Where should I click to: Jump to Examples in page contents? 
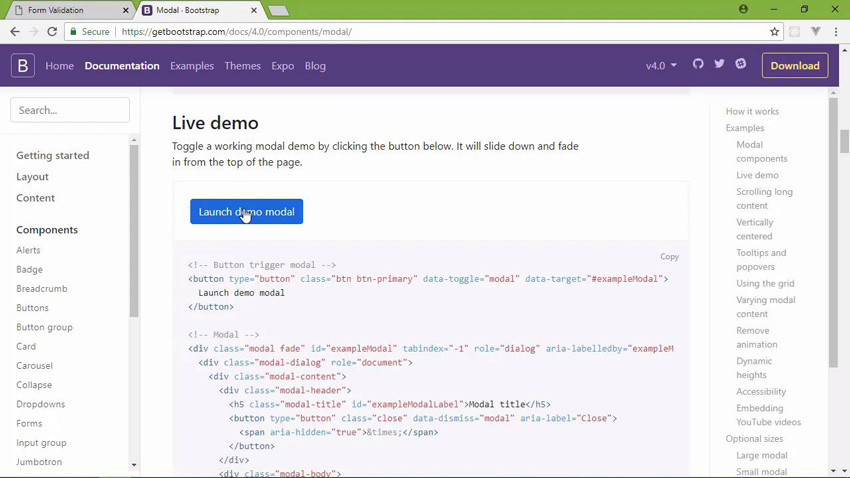coord(745,128)
